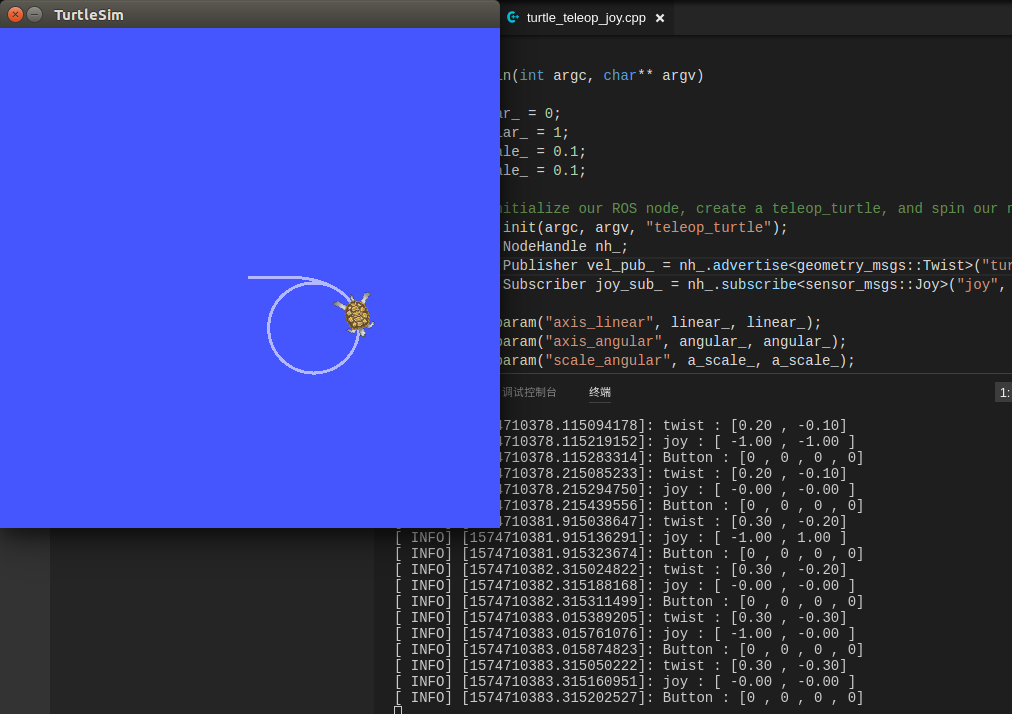The image size is (1012, 714).
Task: Click the ROS node comment line
Action: coord(755,209)
